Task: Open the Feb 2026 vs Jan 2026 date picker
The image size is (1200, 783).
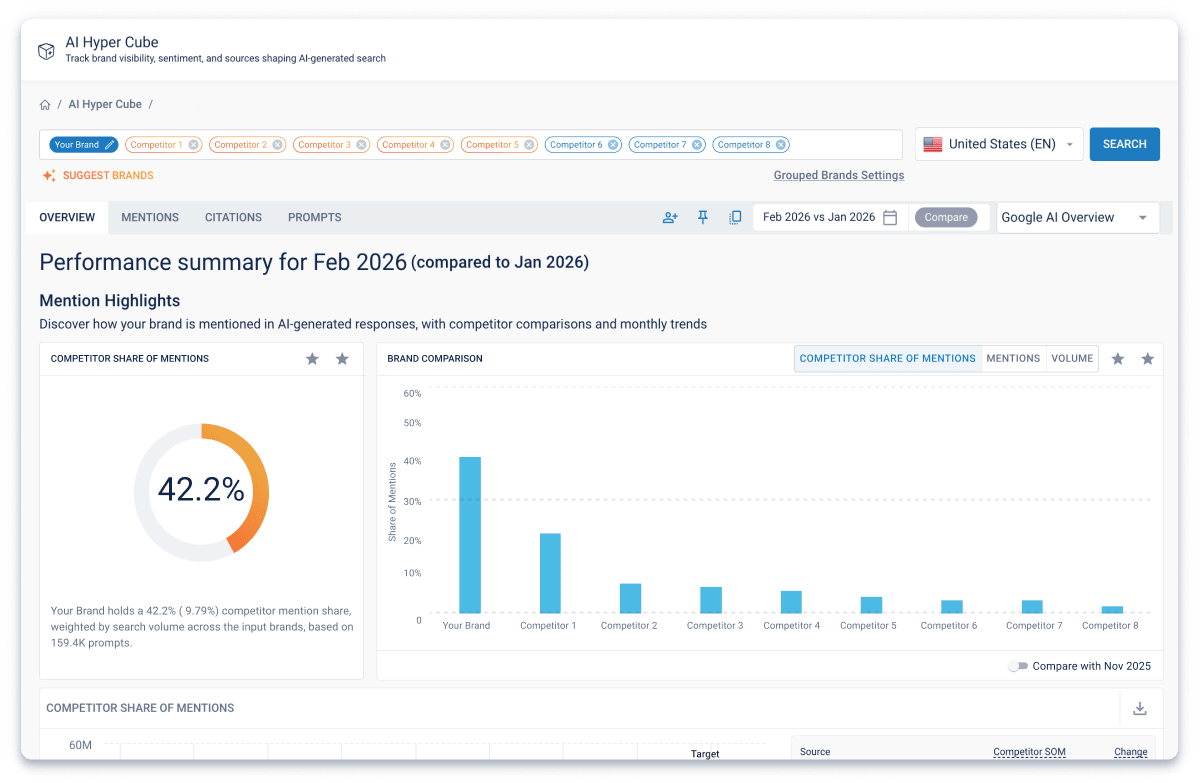Action: tap(830, 217)
